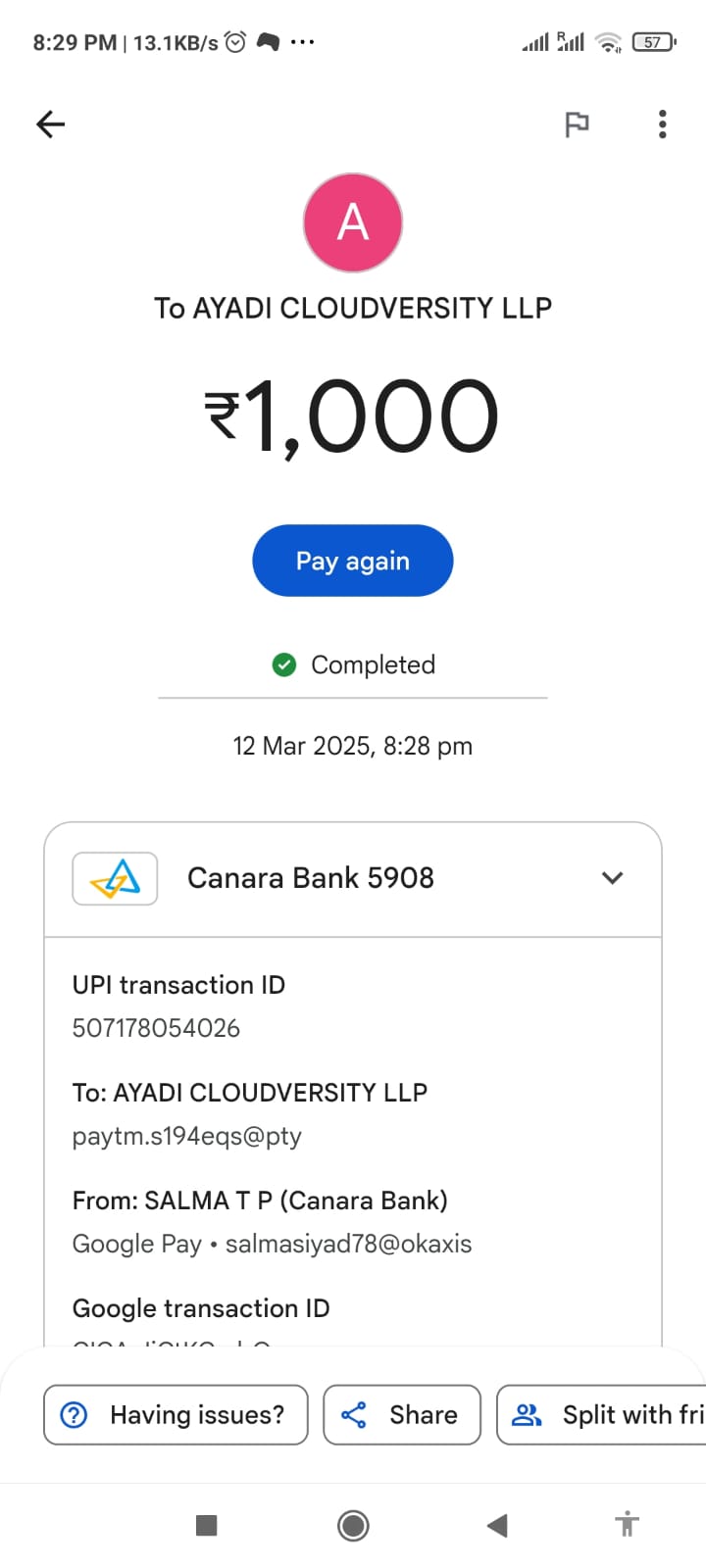Tap the paytm.s194eqs@pty UPI address
Screen dimensions: 706x1568
[x=187, y=1136]
